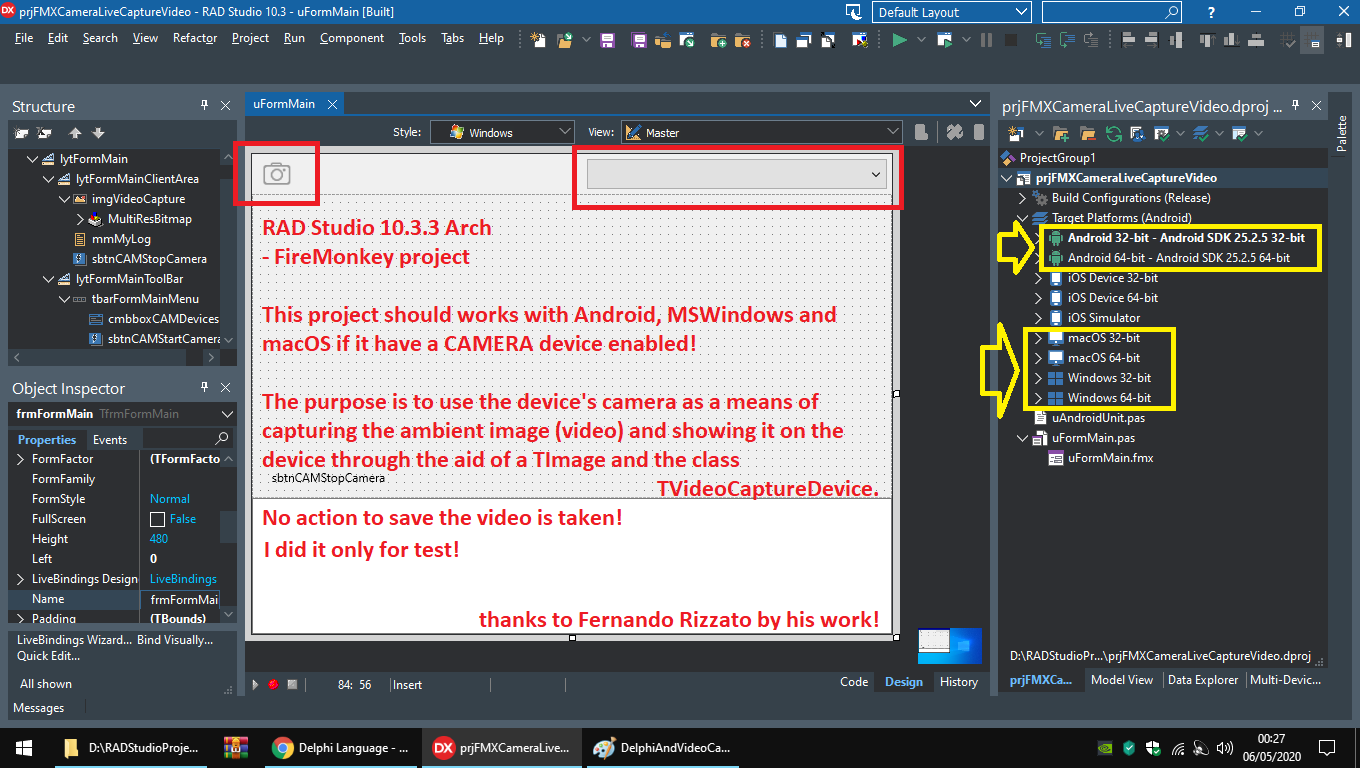Switch to the History tab
The height and width of the screenshot is (768, 1360).
pyautogui.click(x=958, y=682)
